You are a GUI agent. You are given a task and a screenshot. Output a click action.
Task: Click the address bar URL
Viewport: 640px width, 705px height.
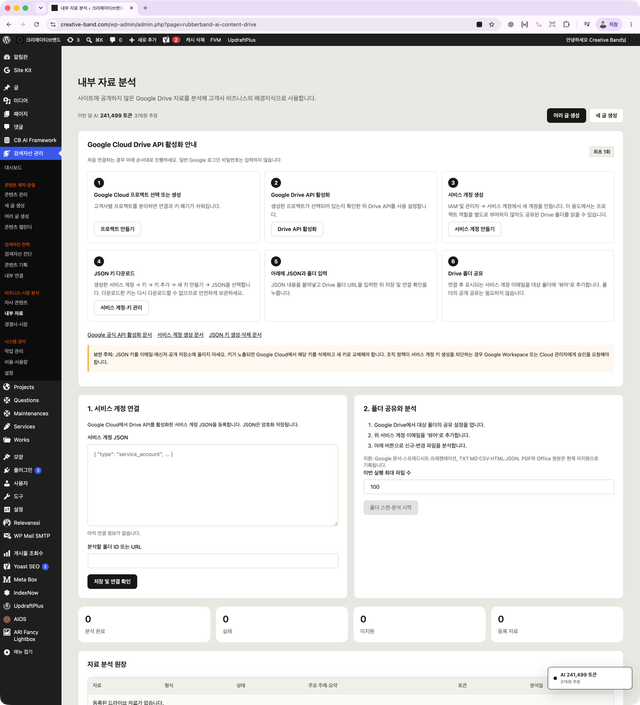pyautogui.click(x=158, y=24)
